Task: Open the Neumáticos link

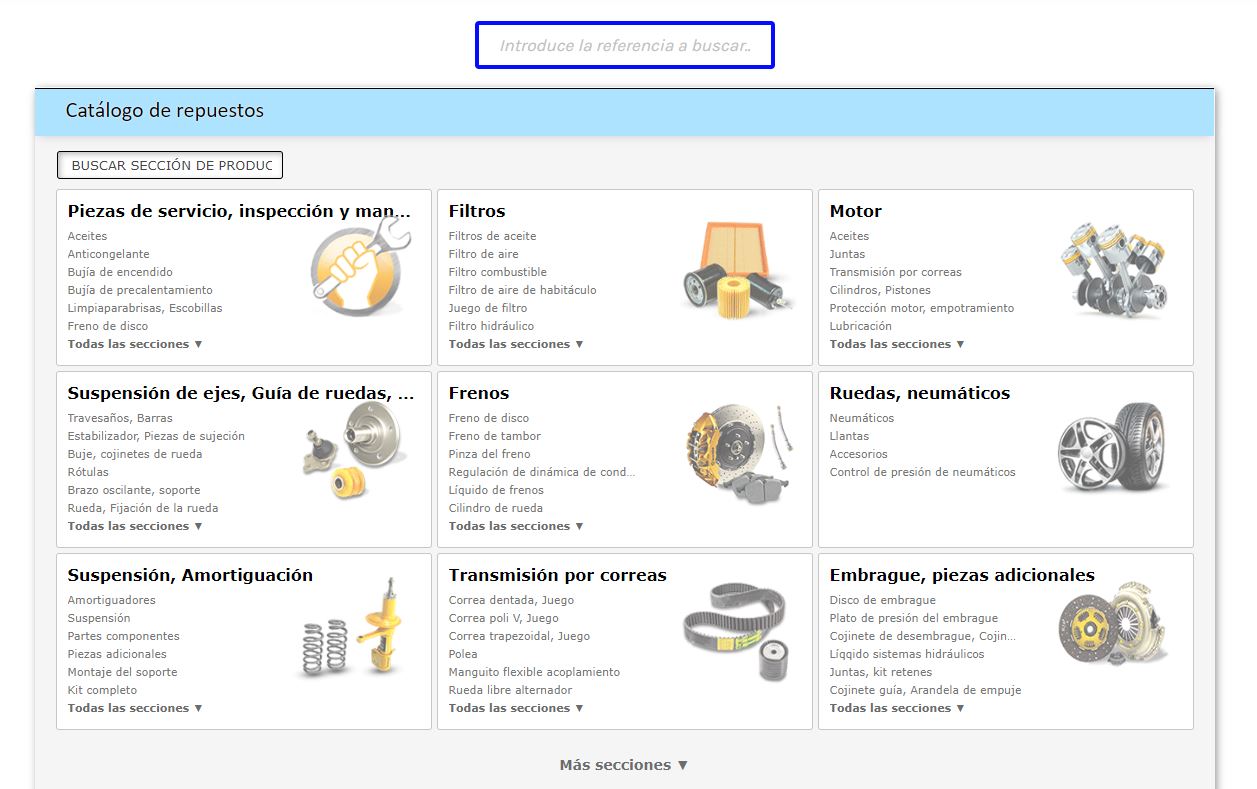Action: click(x=861, y=418)
